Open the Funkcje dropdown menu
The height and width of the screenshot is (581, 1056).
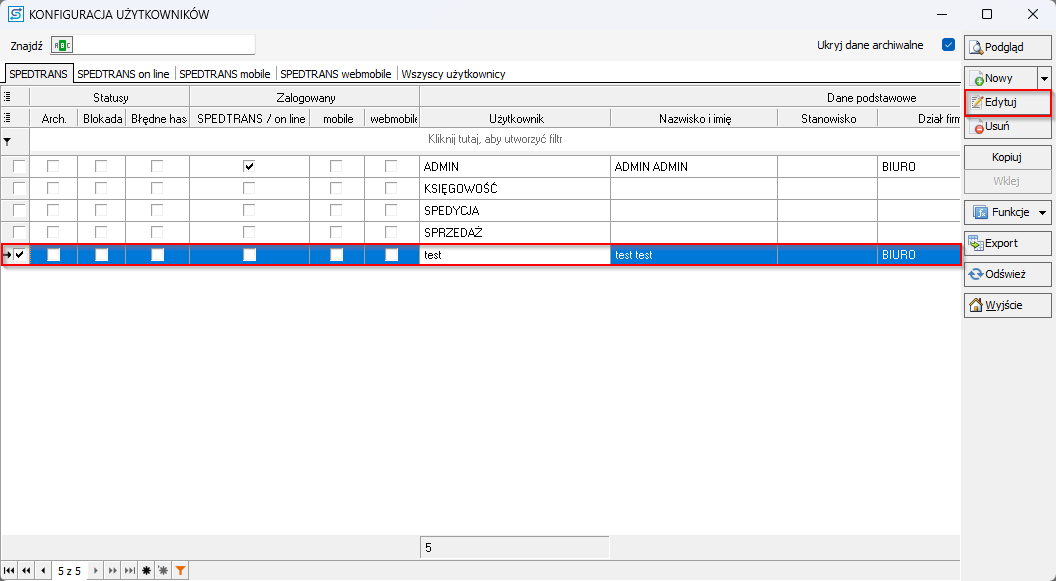(x=1007, y=212)
